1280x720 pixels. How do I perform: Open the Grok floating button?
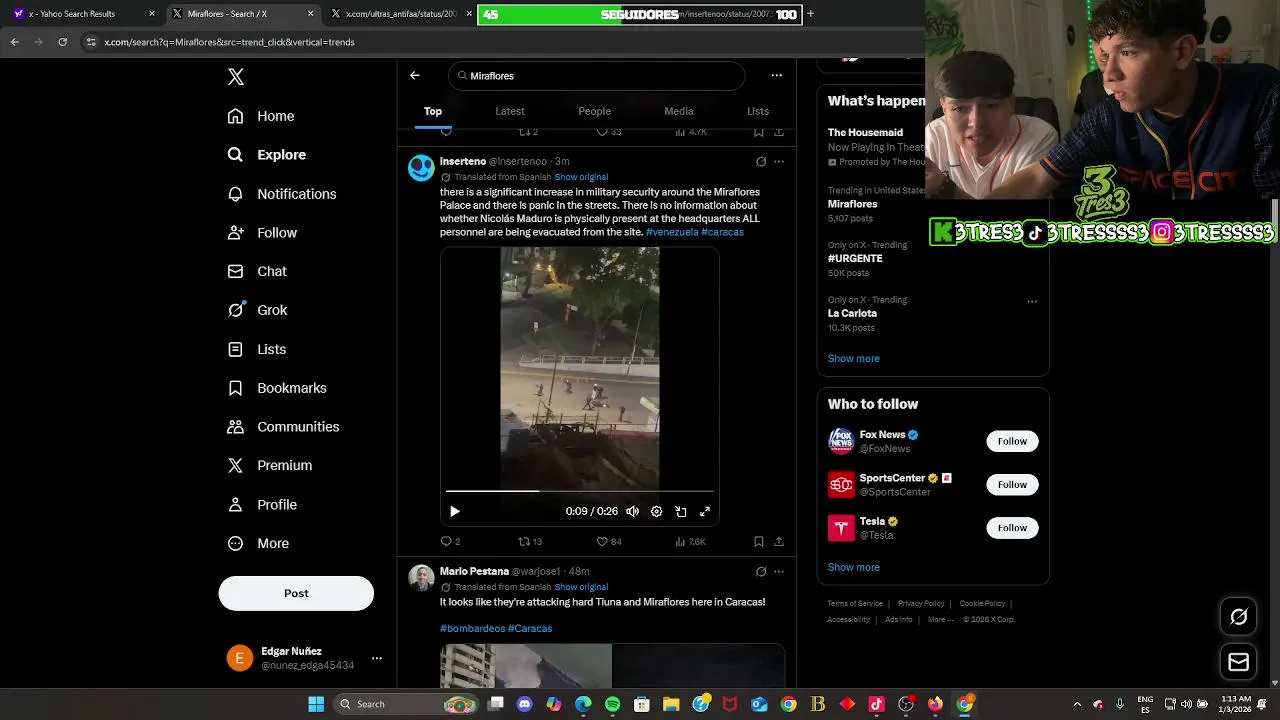[1238, 617]
